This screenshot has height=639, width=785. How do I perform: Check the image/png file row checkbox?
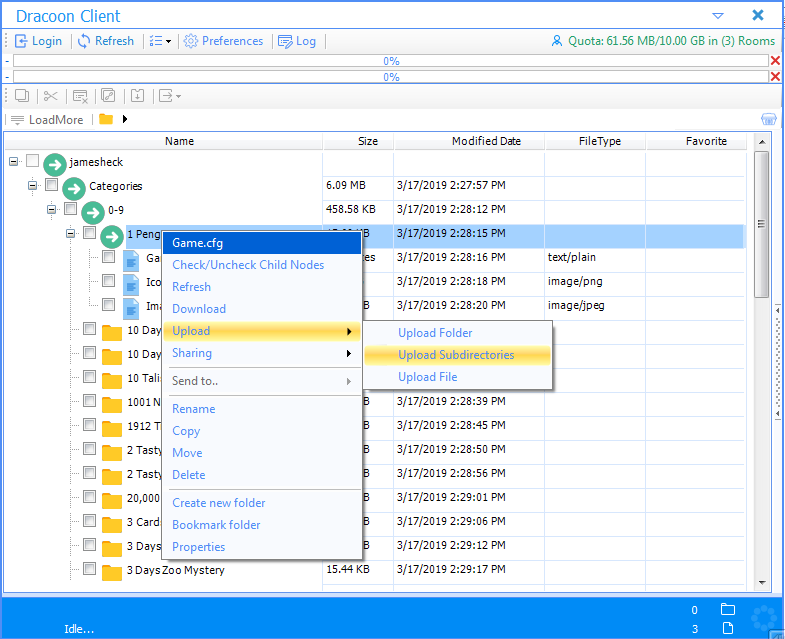[109, 280]
